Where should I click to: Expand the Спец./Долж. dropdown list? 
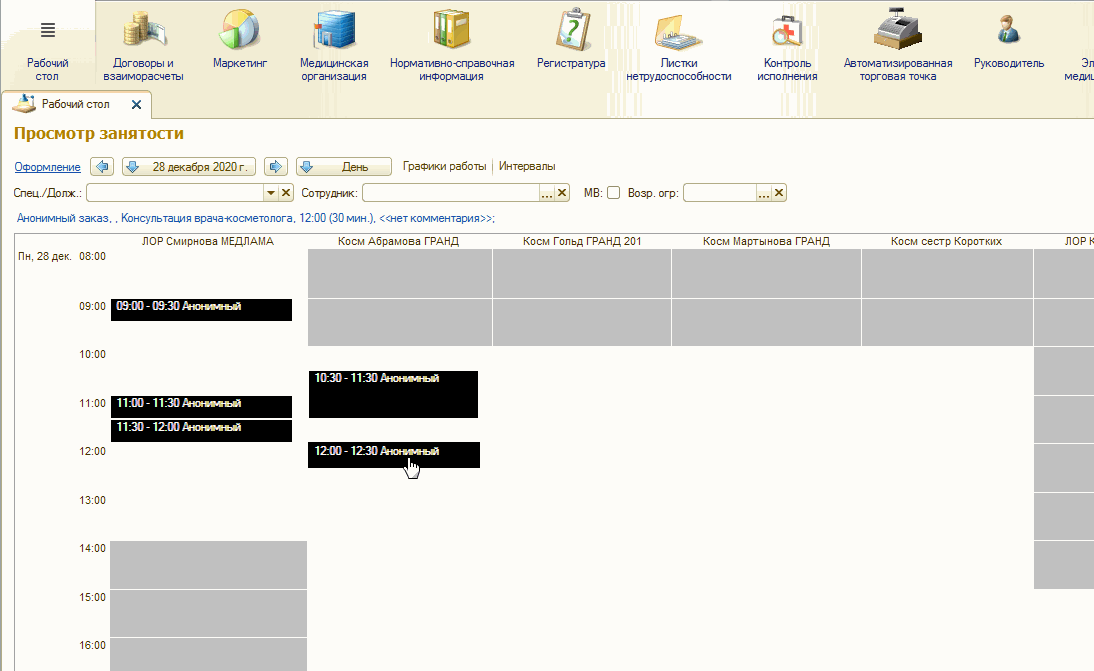tap(270, 193)
